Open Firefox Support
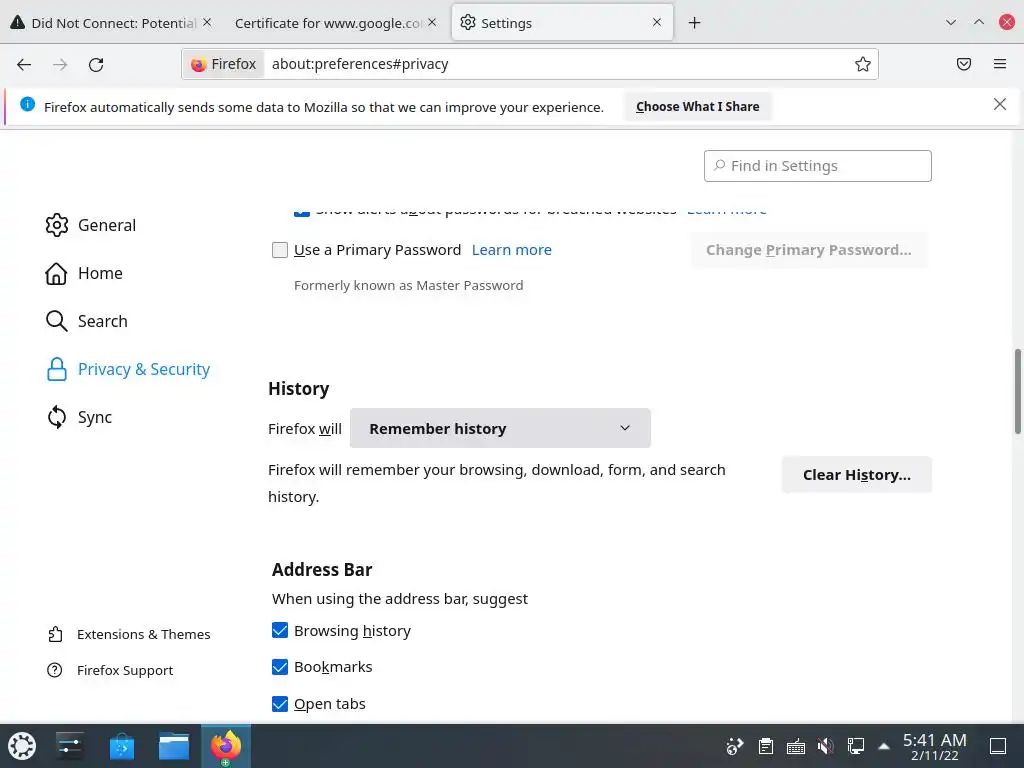Viewport: 1024px width, 768px height. click(x=110, y=670)
